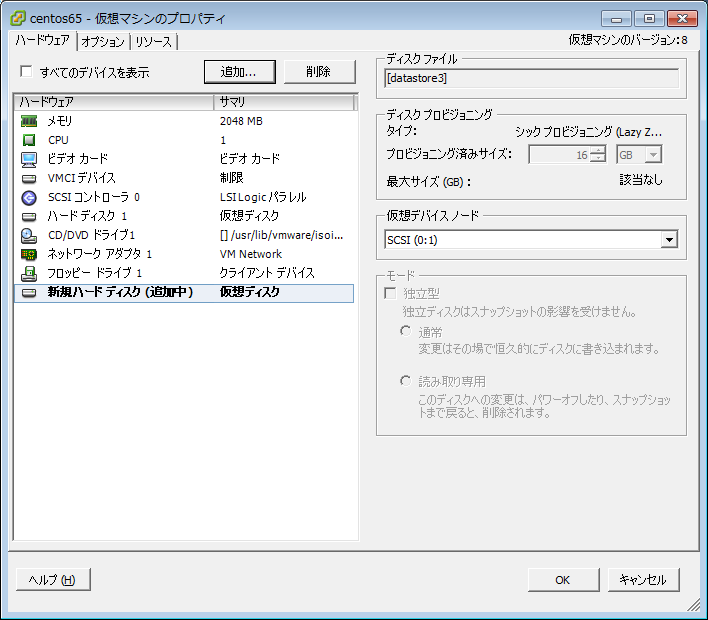Image resolution: width=708 pixels, height=620 pixels.
Task: Click the 'ビデオ カード' hardware row label
Action: pos(78,159)
